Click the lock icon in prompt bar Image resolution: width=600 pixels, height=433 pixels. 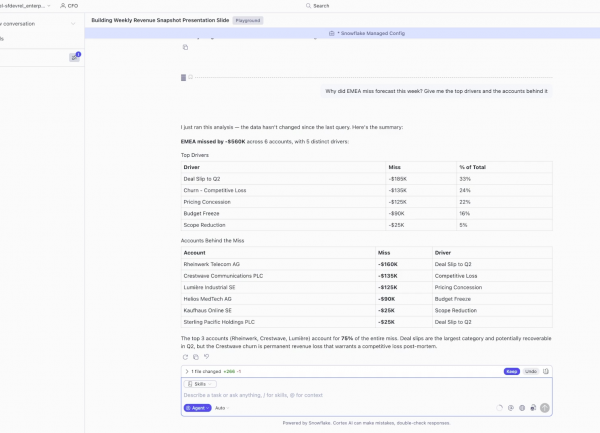coord(533,408)
